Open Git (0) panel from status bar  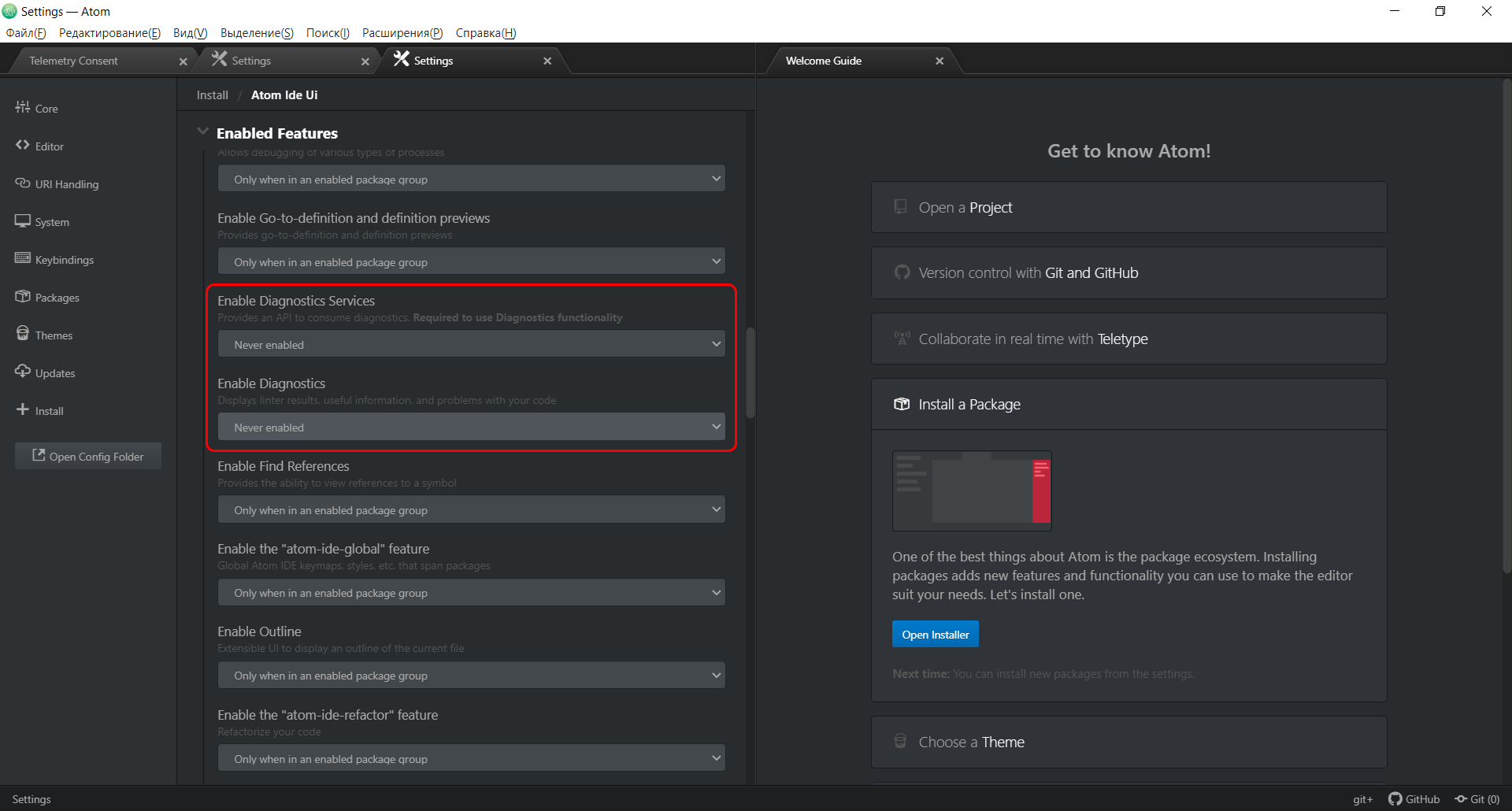pos(1477,799)
